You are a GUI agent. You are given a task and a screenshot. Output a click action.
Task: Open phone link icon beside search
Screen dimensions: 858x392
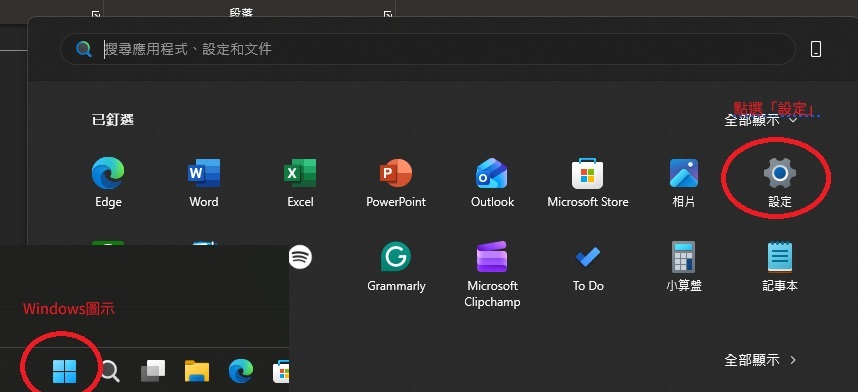click(816, 49)
